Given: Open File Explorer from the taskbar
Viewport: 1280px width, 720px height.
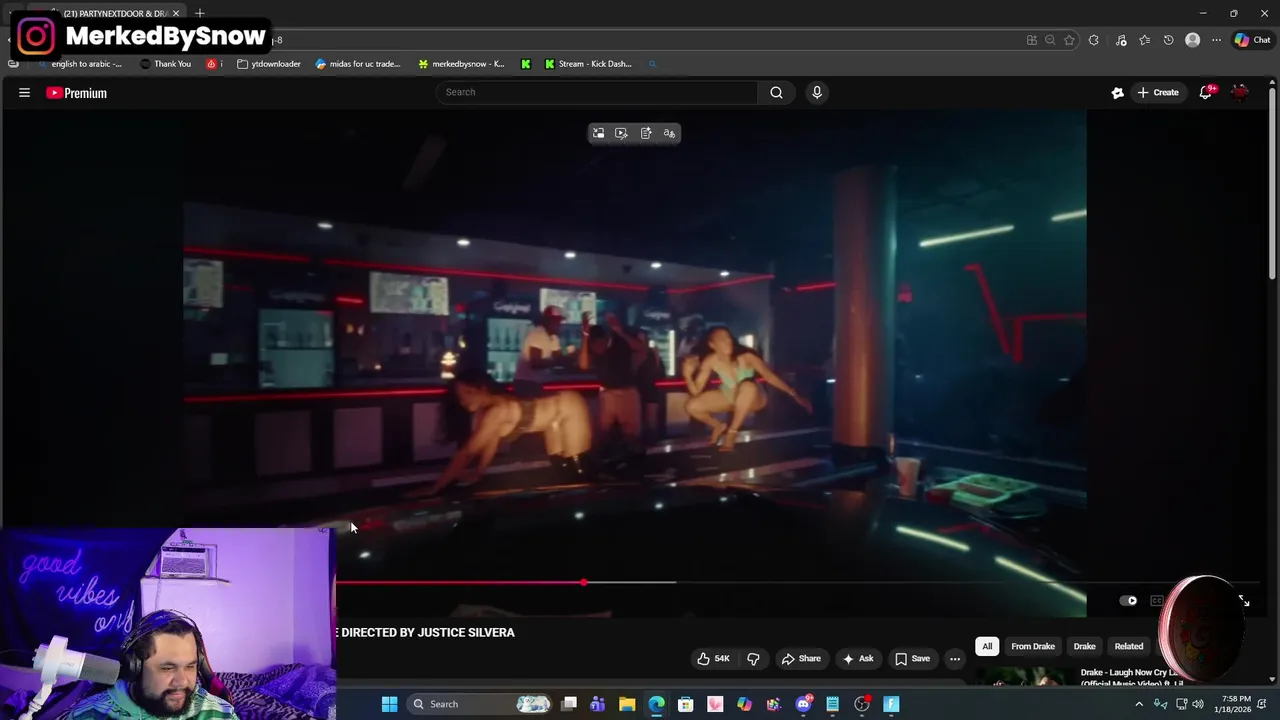Looking at the screenshot, I should coord(627,704).
